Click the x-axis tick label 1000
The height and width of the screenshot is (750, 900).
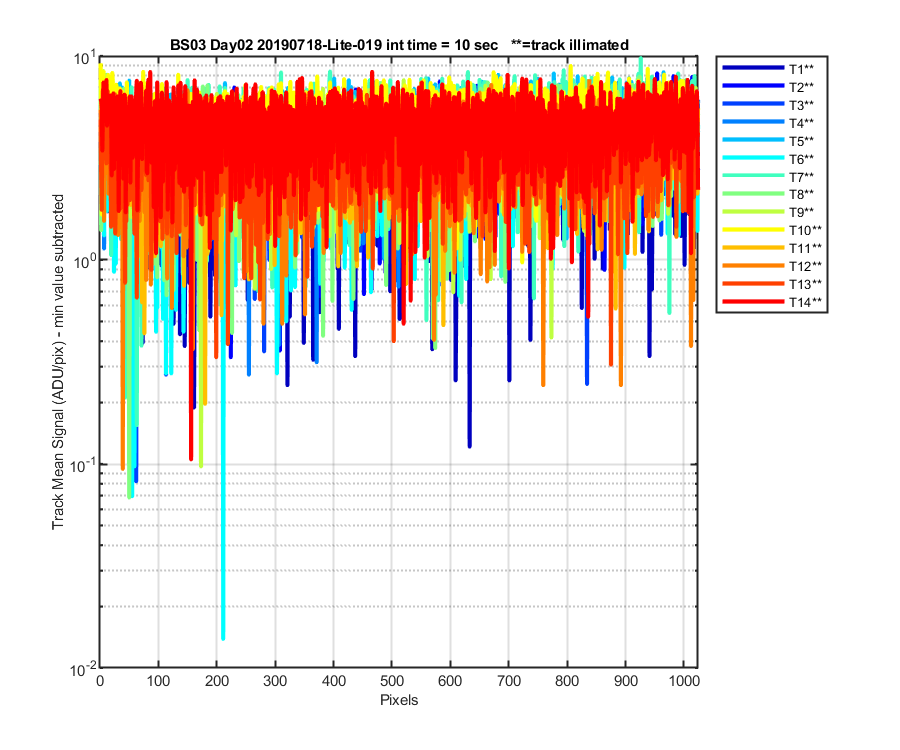pos(685,681)
